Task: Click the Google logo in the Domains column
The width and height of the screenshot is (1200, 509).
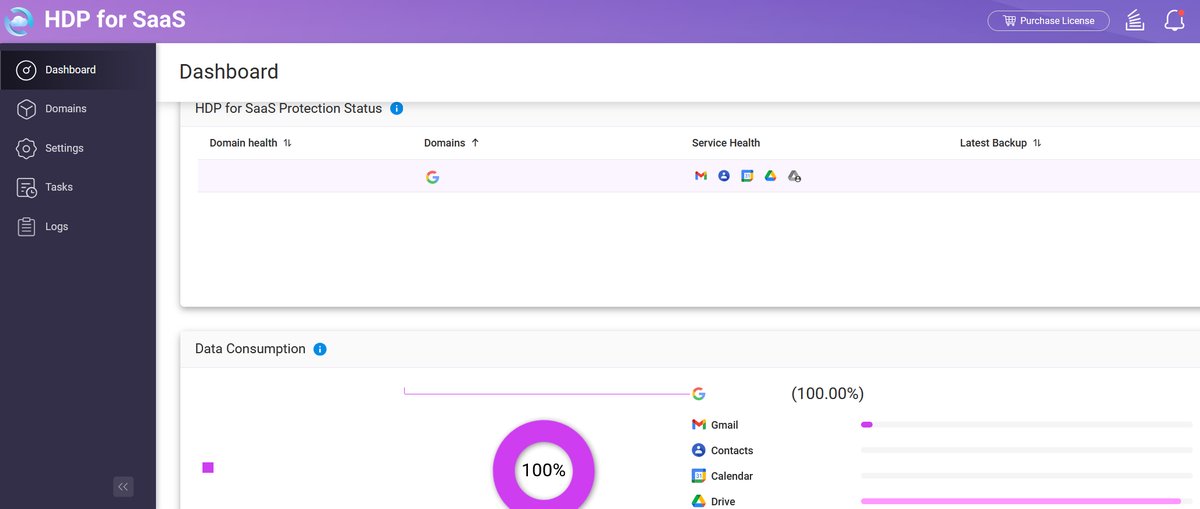Action: click(432, 177)
